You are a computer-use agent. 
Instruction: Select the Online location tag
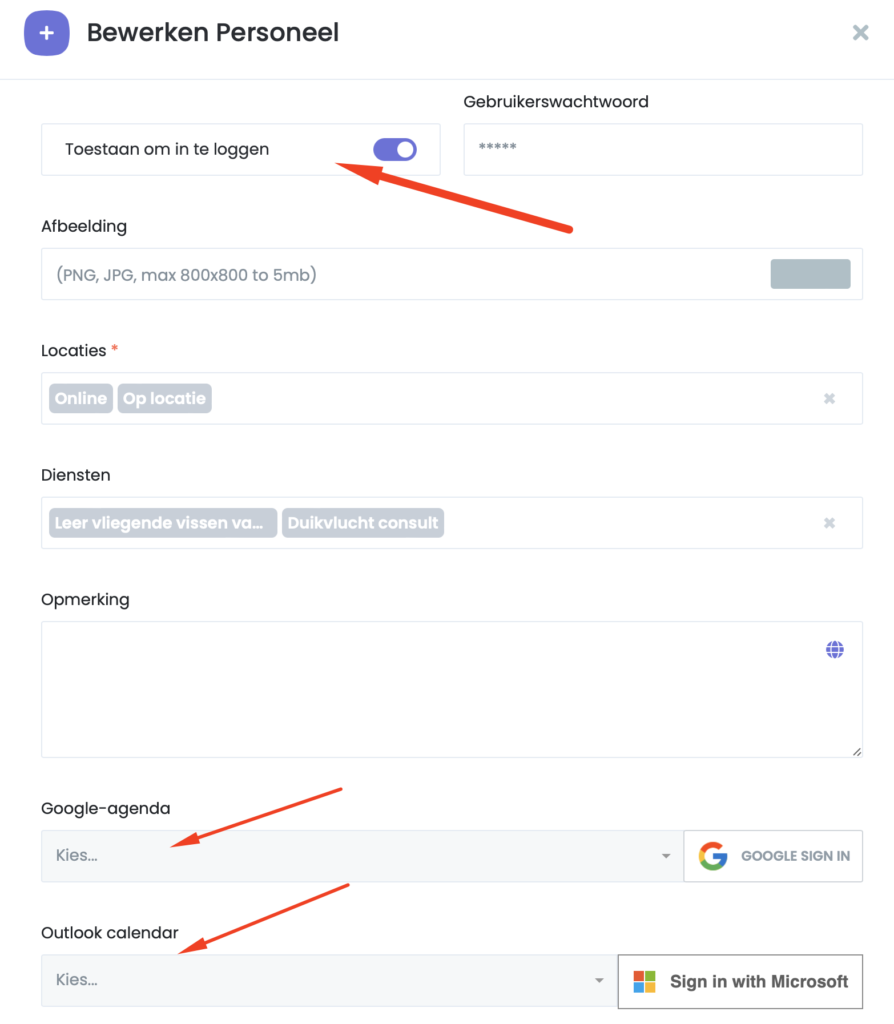point(81,399)
